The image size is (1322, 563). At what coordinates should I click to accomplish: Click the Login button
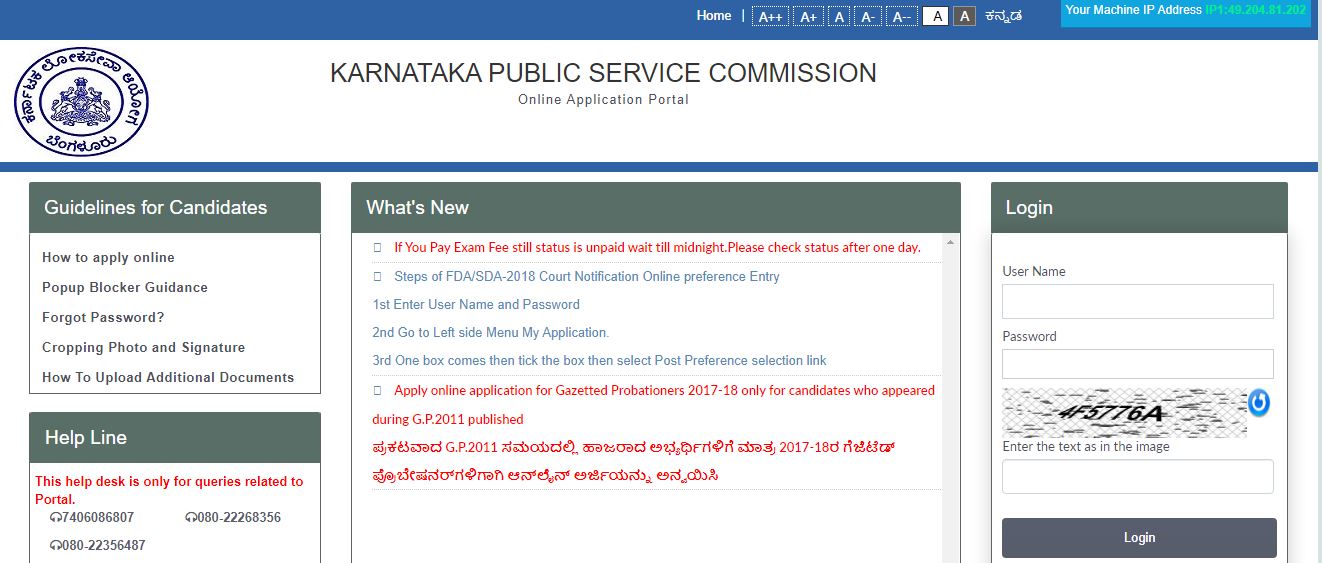(x=1139, y=537)
